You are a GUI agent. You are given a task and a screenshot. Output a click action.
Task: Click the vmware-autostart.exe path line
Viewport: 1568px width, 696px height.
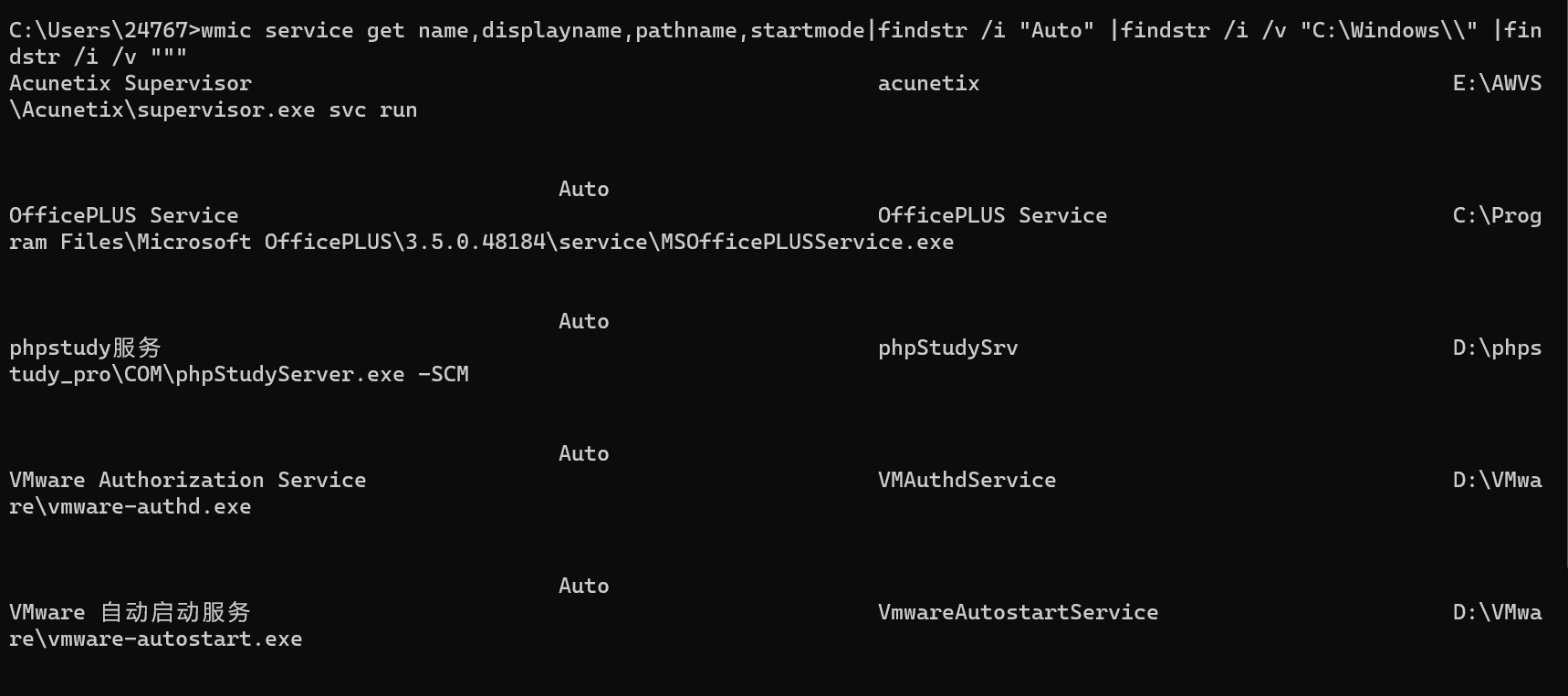coord(155,639)
